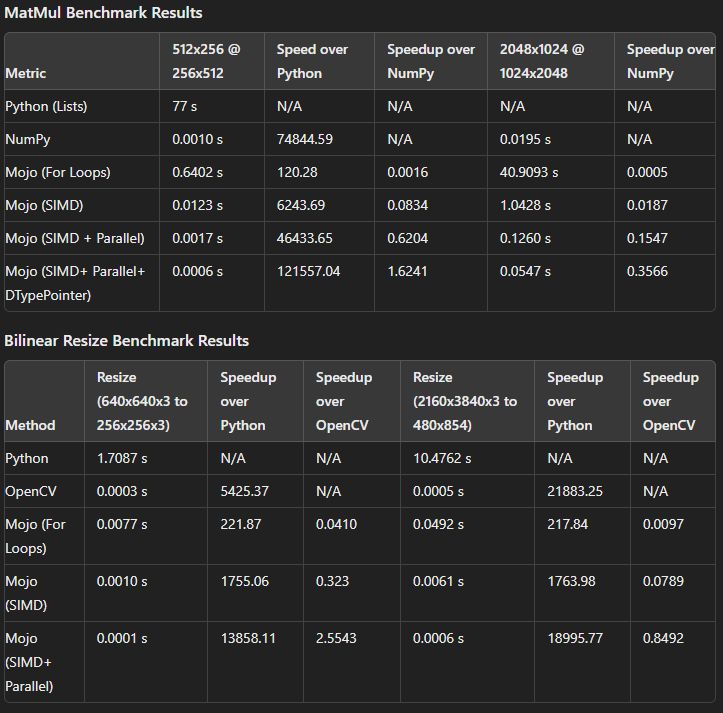Screen dimensions: 723x713
Task: Select the Mojo (SIMD+ Parallel+ DTypePointer) row label
Action: (75, 283)
